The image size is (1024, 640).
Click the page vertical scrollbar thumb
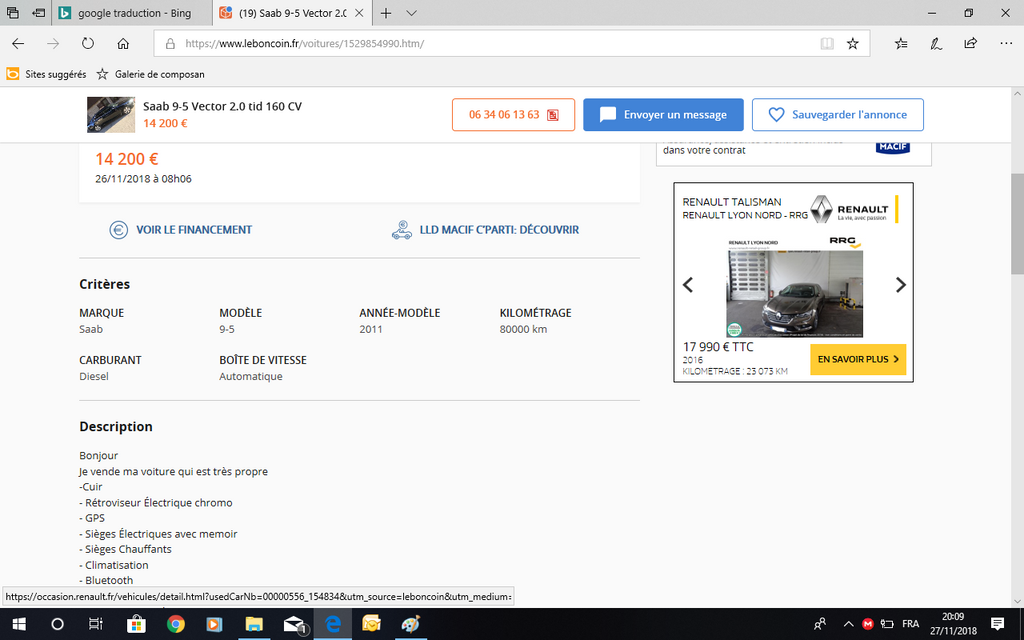coord(1017,224)
